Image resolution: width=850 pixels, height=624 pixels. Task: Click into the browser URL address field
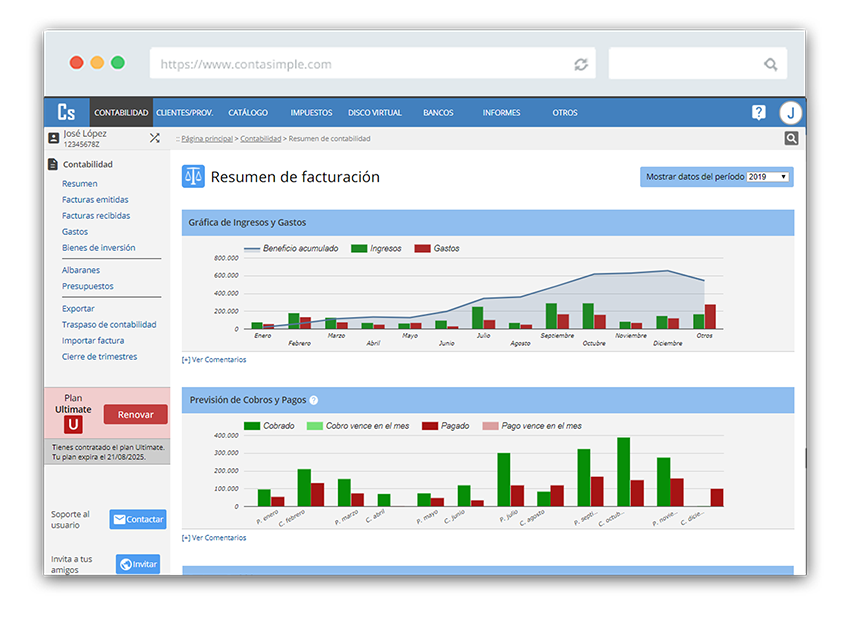coord(360,64)
